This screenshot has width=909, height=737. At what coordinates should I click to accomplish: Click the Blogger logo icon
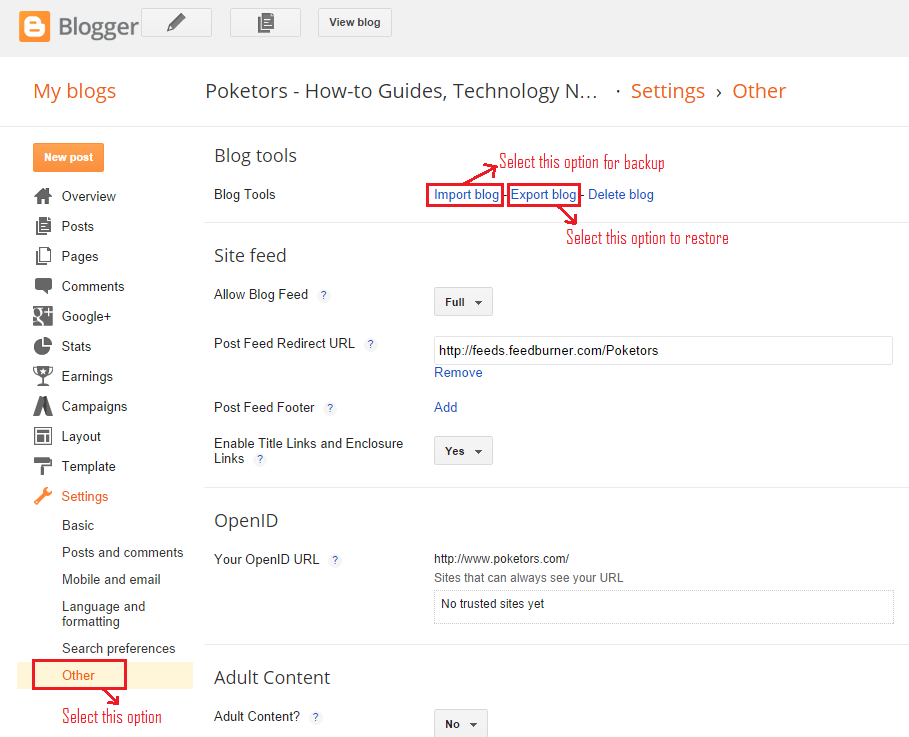[x=34, y=26]
